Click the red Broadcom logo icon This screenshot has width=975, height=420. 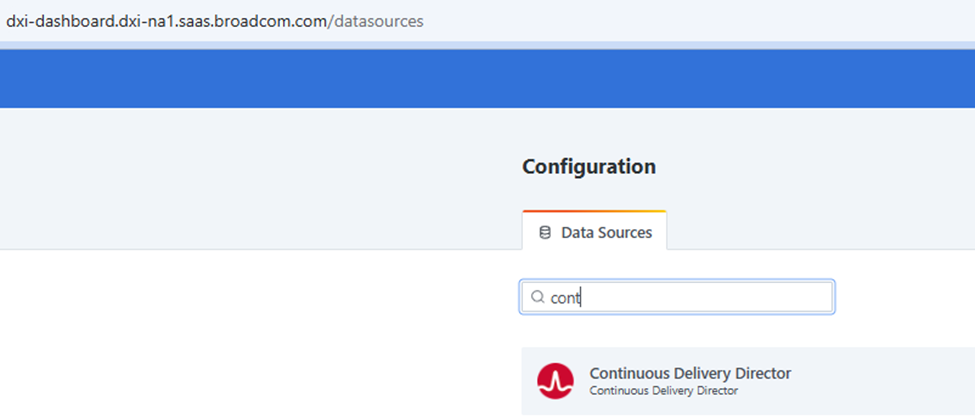(555, 381)
